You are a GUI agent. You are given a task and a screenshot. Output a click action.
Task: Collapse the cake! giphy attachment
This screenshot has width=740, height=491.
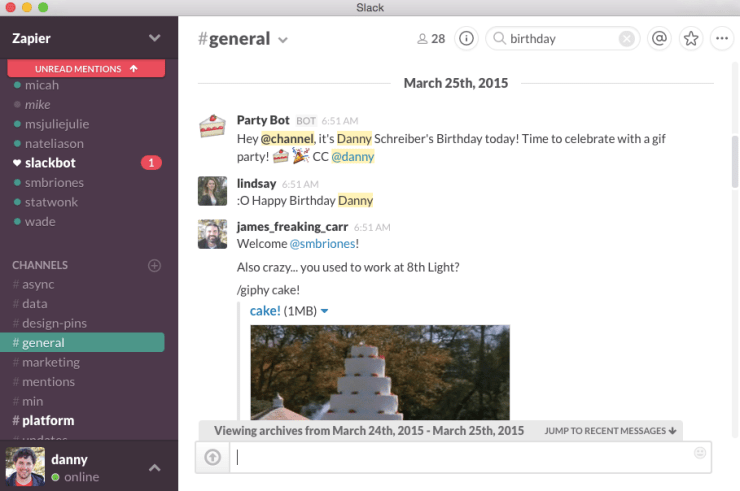coord(324,311)
